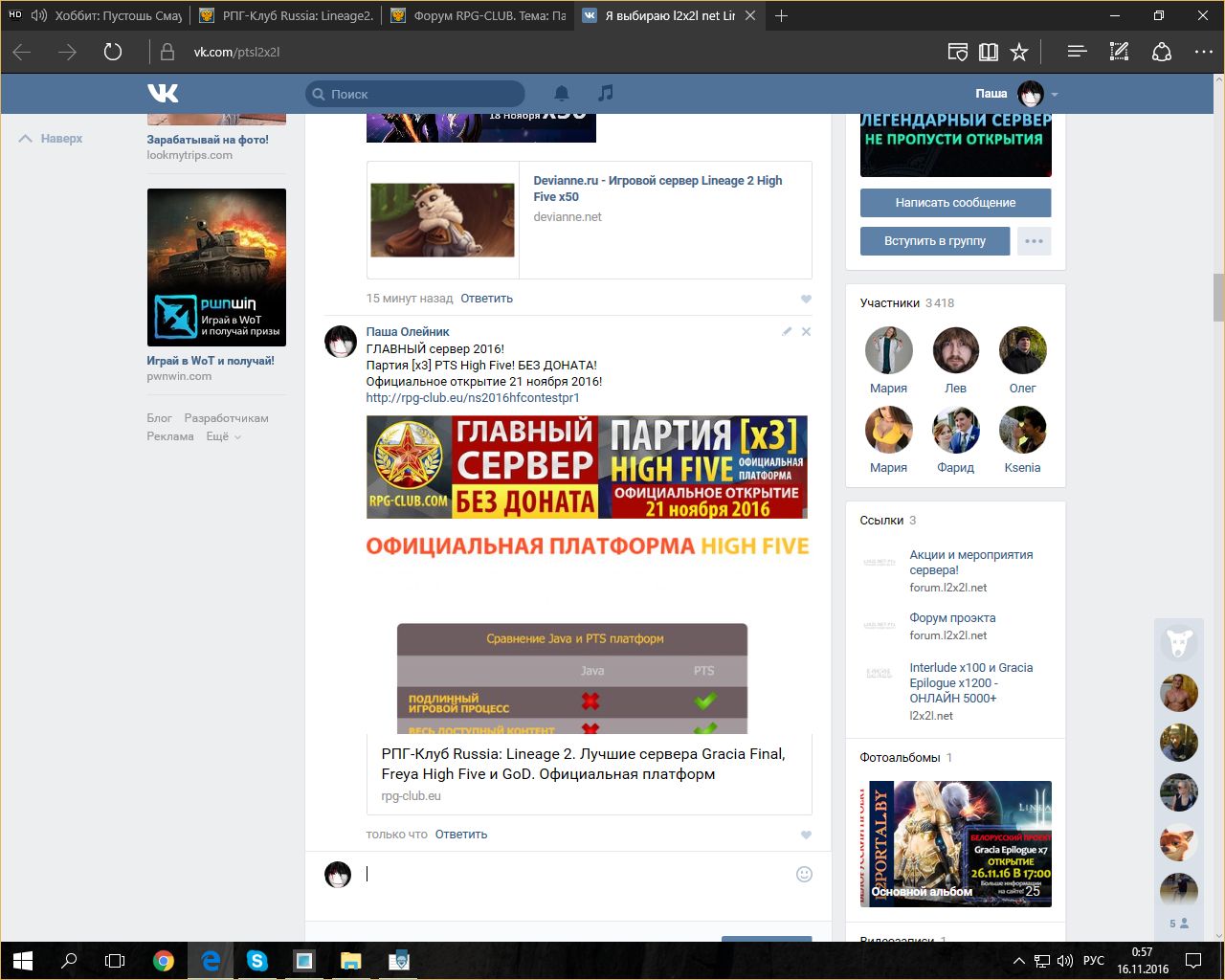Open reading view in browser toolbar
This screenshot has width=1225, height=980.
pyautogui.click(x=989, y=52)
